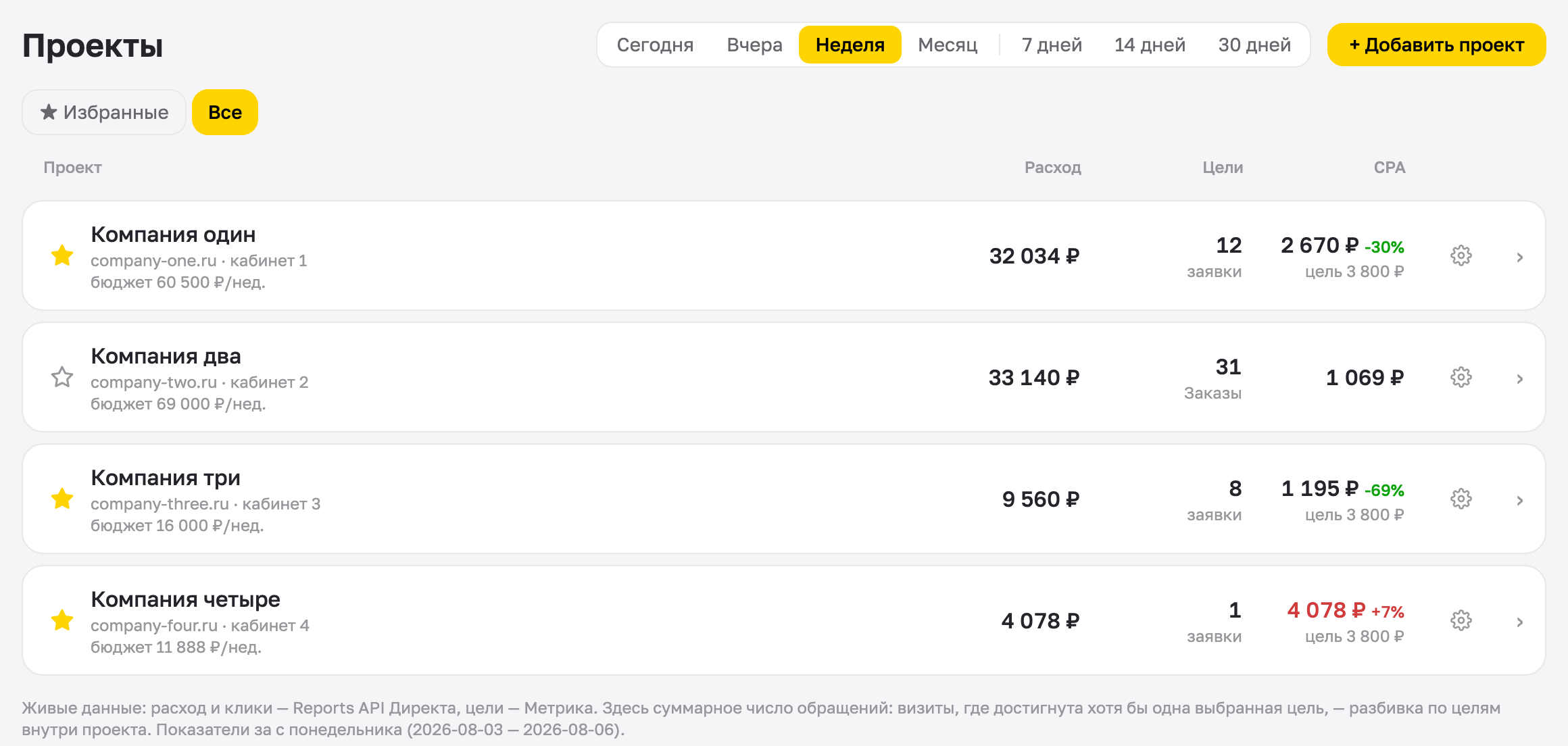Viewport: 1568px width, 746px height.
Task: Show all projects with Все filter
Action: tap(225, 112)
